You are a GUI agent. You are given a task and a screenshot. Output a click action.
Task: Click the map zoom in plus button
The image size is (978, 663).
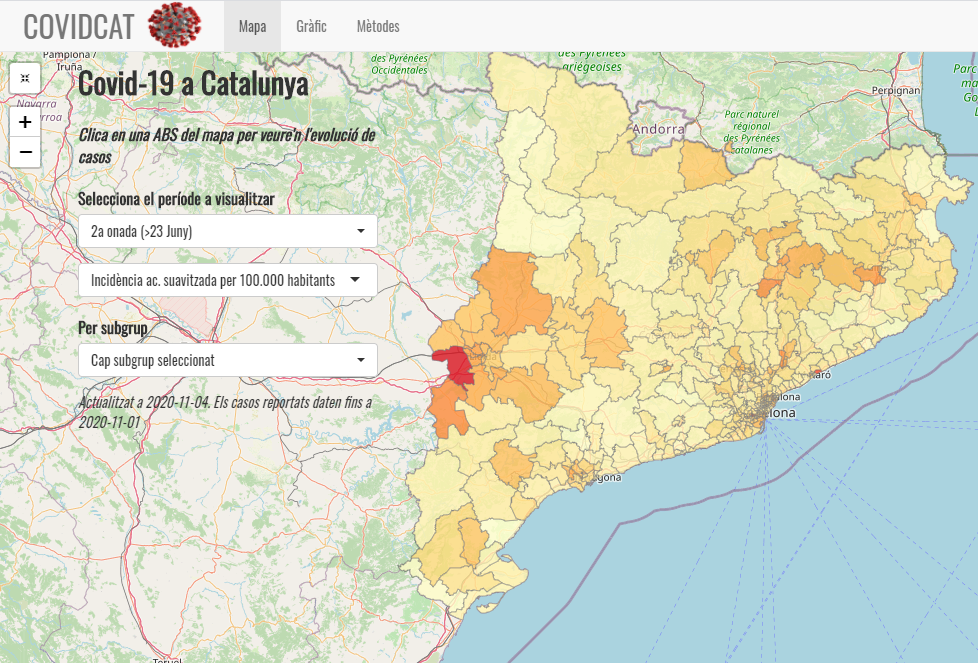(25, 121)
